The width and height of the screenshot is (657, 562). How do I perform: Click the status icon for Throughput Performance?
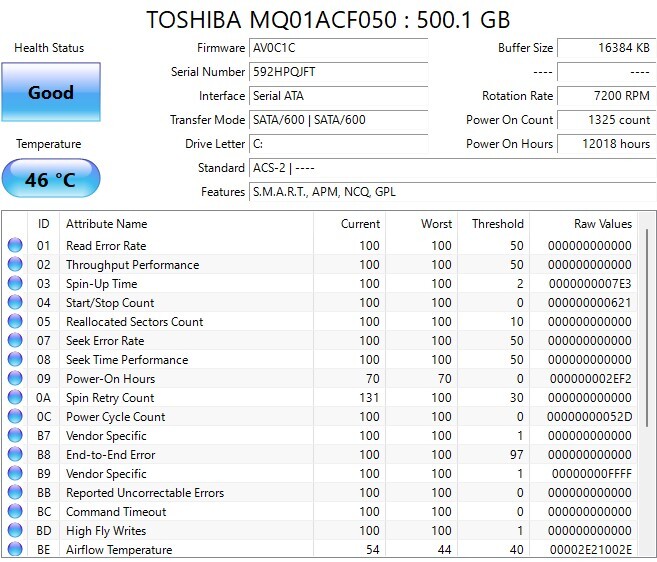[x=15, y=264]
